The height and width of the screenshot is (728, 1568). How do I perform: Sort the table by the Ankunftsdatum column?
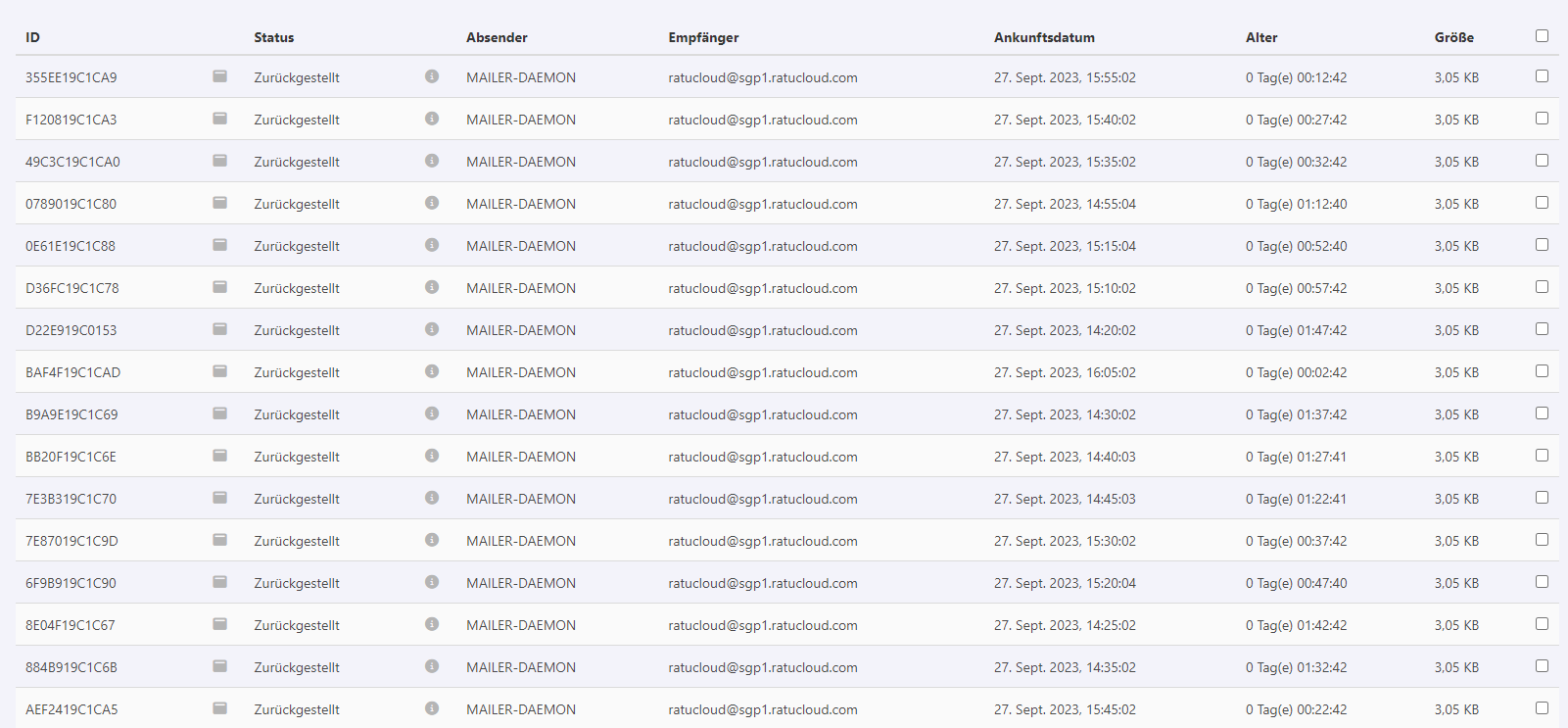pyautogui.click(x=1044, y=37)
